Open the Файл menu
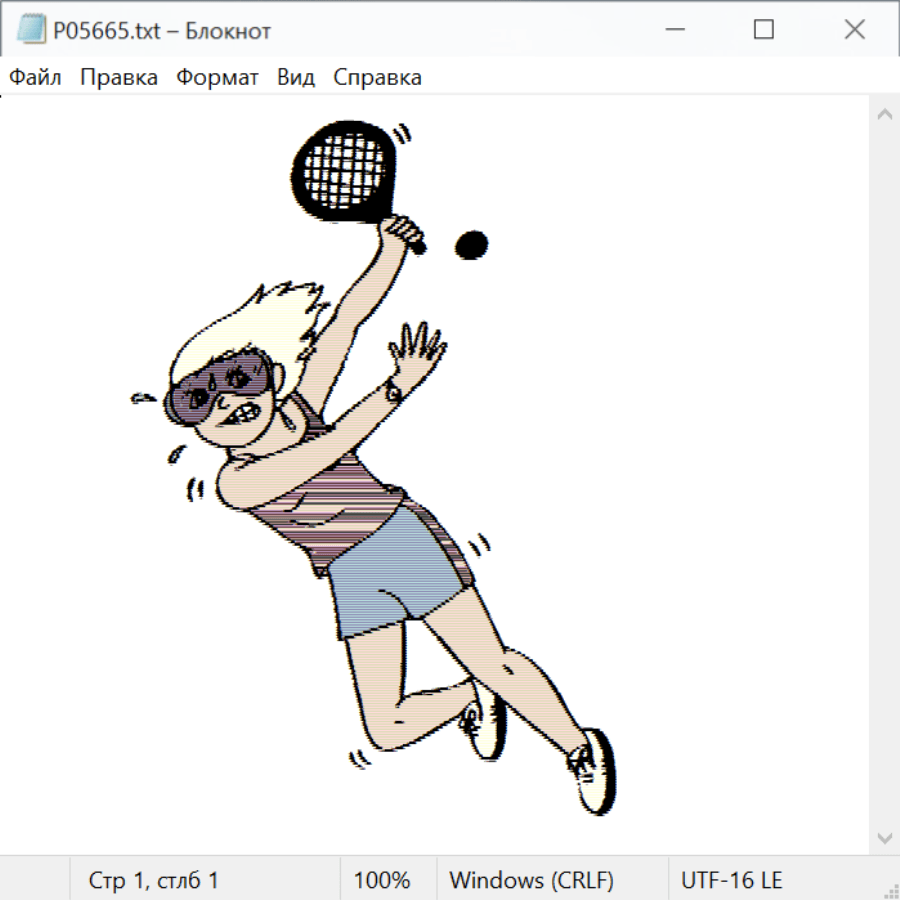 (x=36, y=78)
